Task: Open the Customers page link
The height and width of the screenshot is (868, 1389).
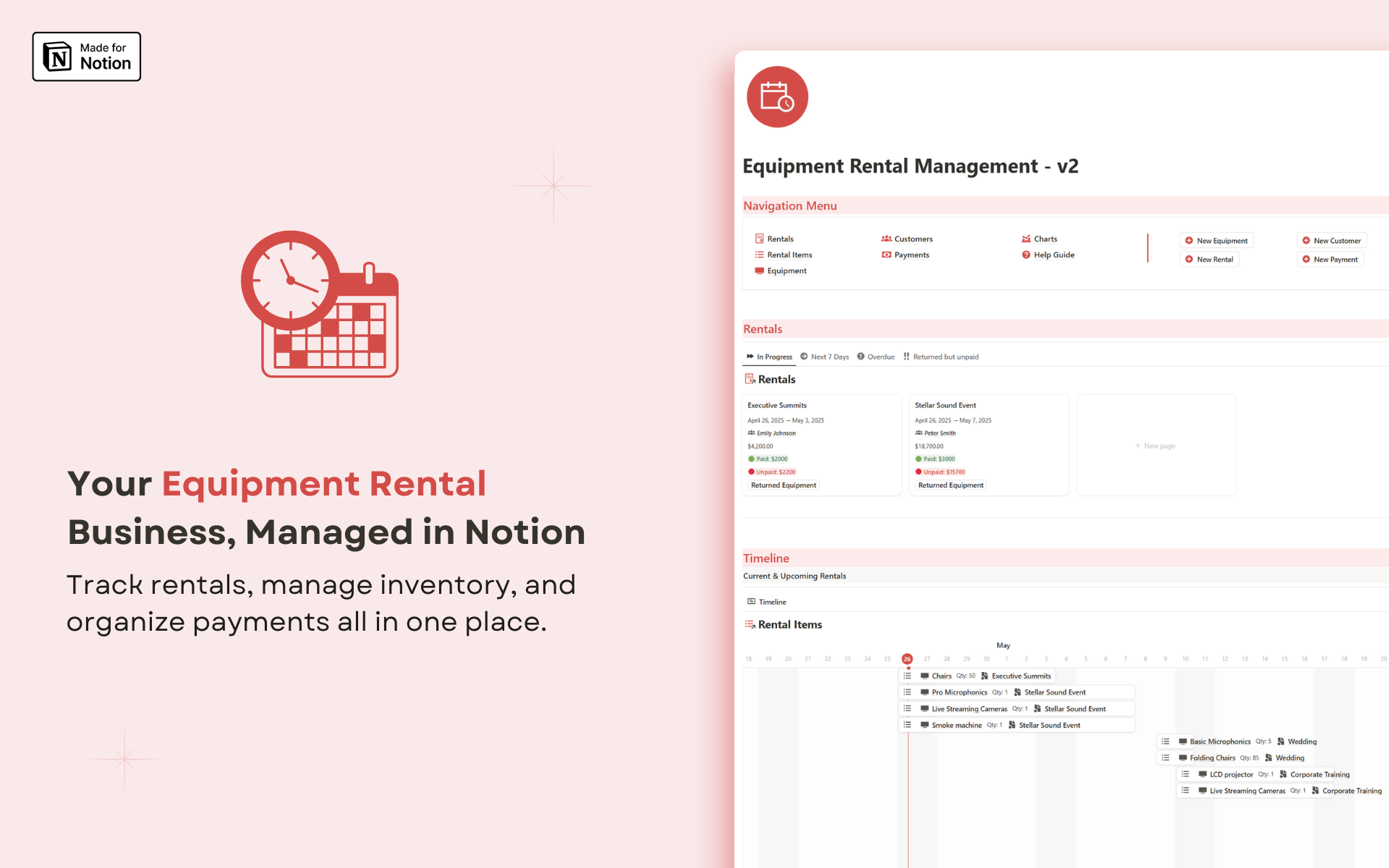Action: tap(912, 239)
